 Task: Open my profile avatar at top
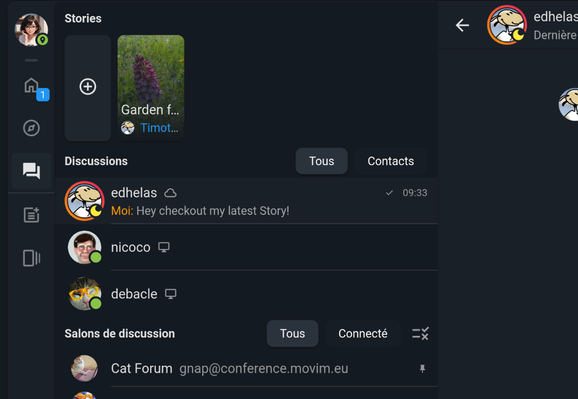[31, 30]
